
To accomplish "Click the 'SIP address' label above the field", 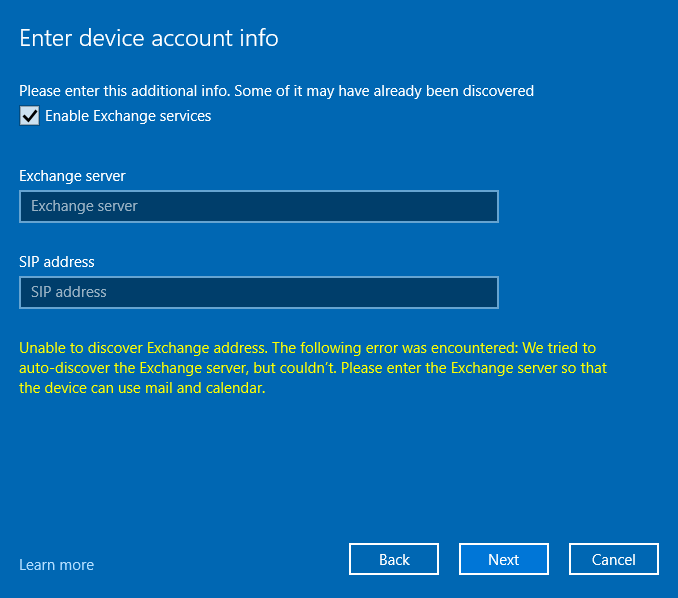I will click(x=57, y=262).
